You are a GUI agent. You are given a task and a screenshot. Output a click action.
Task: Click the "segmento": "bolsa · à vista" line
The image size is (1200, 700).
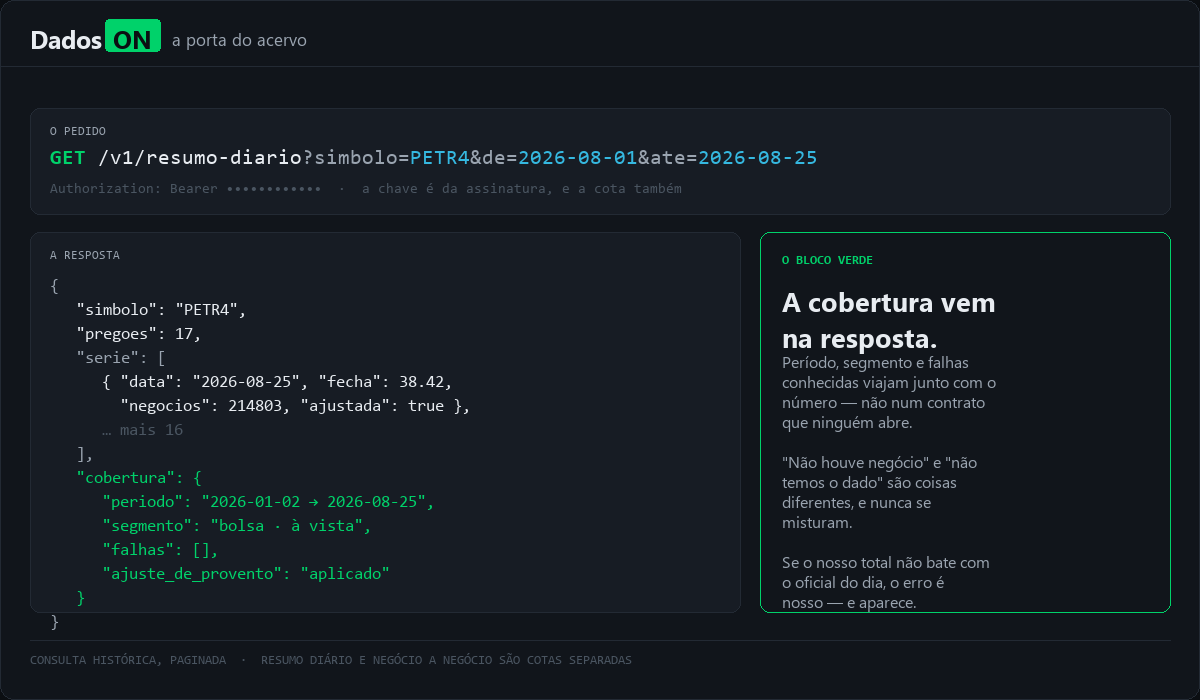point(237,526)
